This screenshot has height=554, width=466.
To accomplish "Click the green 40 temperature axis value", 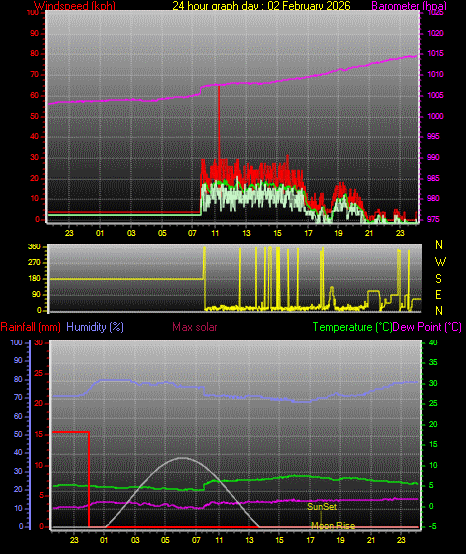I will click(433, 342).
